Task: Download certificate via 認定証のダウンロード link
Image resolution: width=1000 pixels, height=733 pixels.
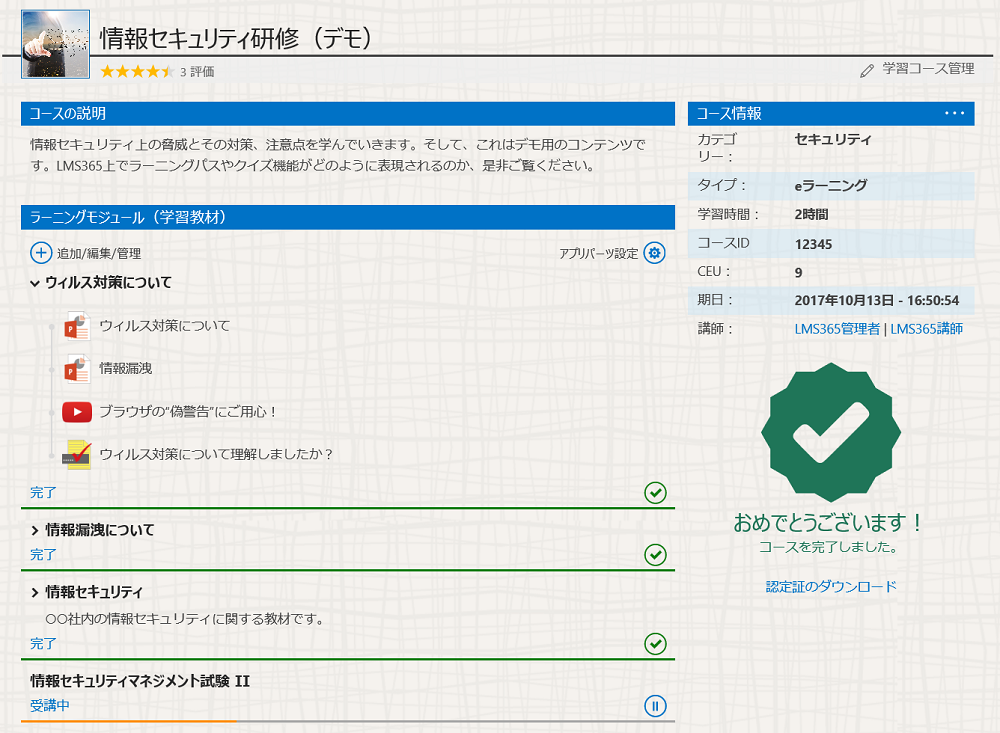Action: coord(830,587)
